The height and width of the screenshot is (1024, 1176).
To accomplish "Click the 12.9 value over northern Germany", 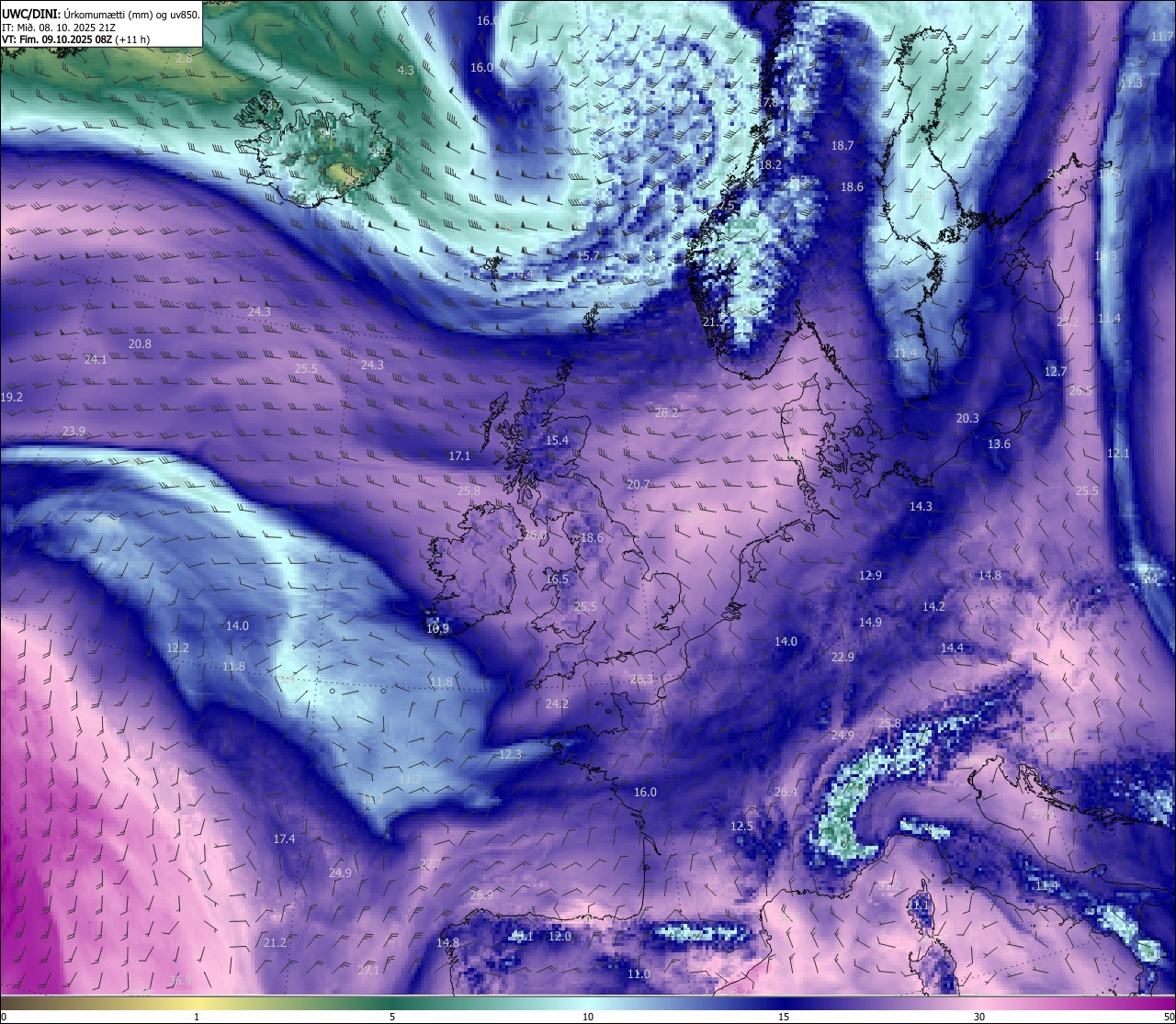I will [870, 576].
